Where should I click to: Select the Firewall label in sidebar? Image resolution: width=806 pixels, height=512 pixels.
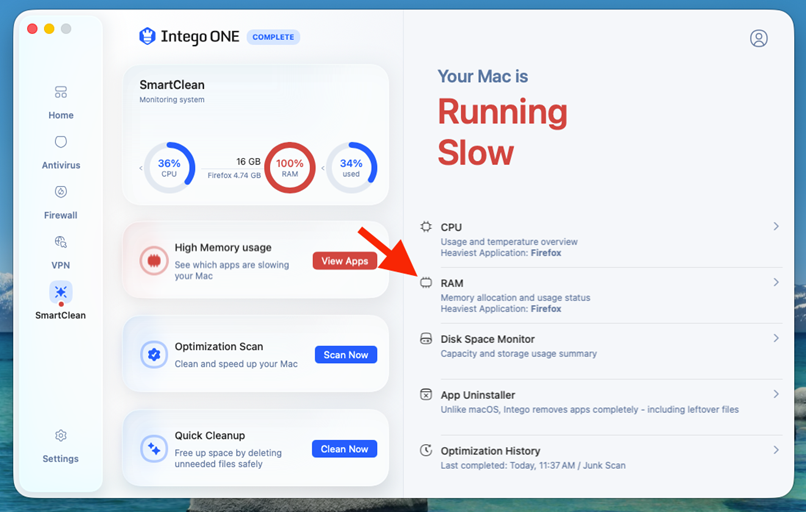click(61, 215)
